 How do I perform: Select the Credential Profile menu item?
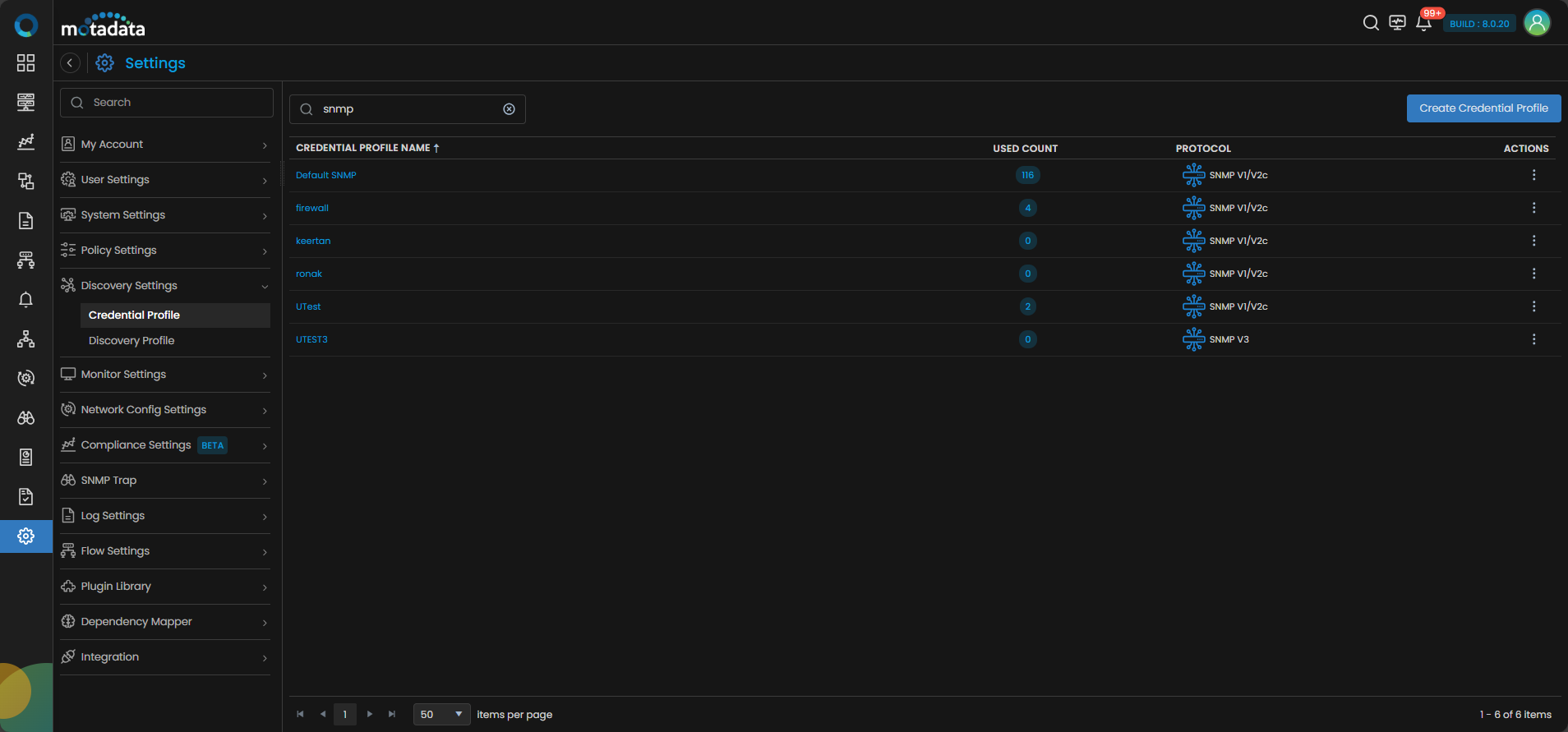[175, 315]
